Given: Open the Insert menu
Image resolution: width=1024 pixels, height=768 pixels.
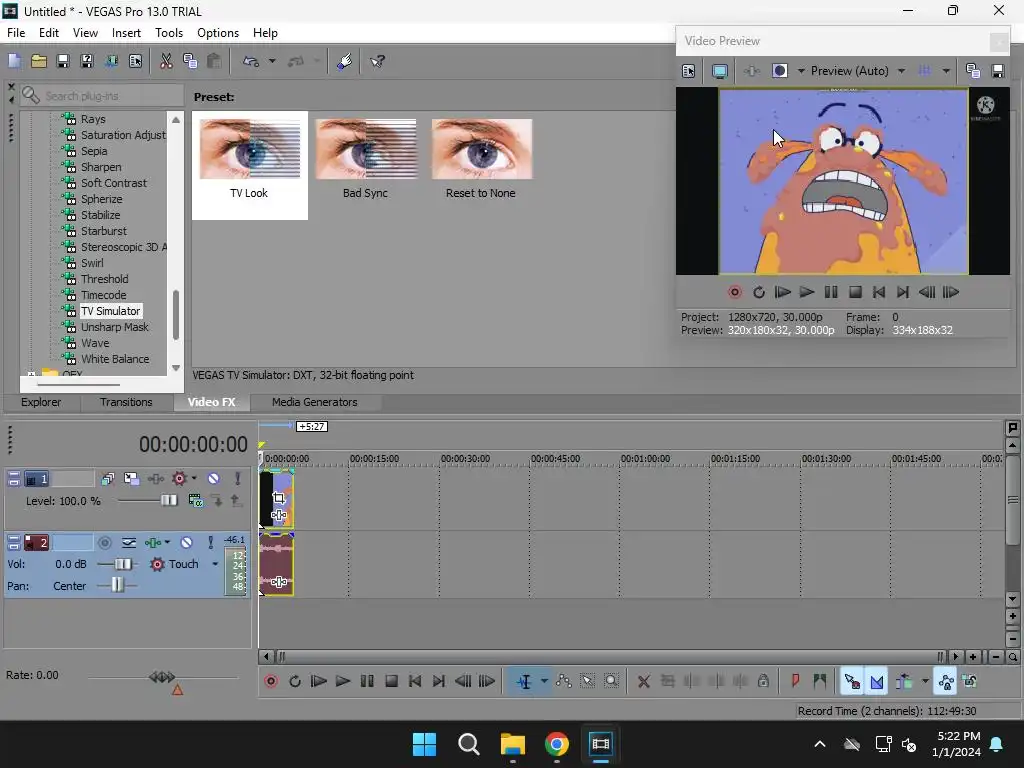Looking at the screenshot, I should (126, 33).
